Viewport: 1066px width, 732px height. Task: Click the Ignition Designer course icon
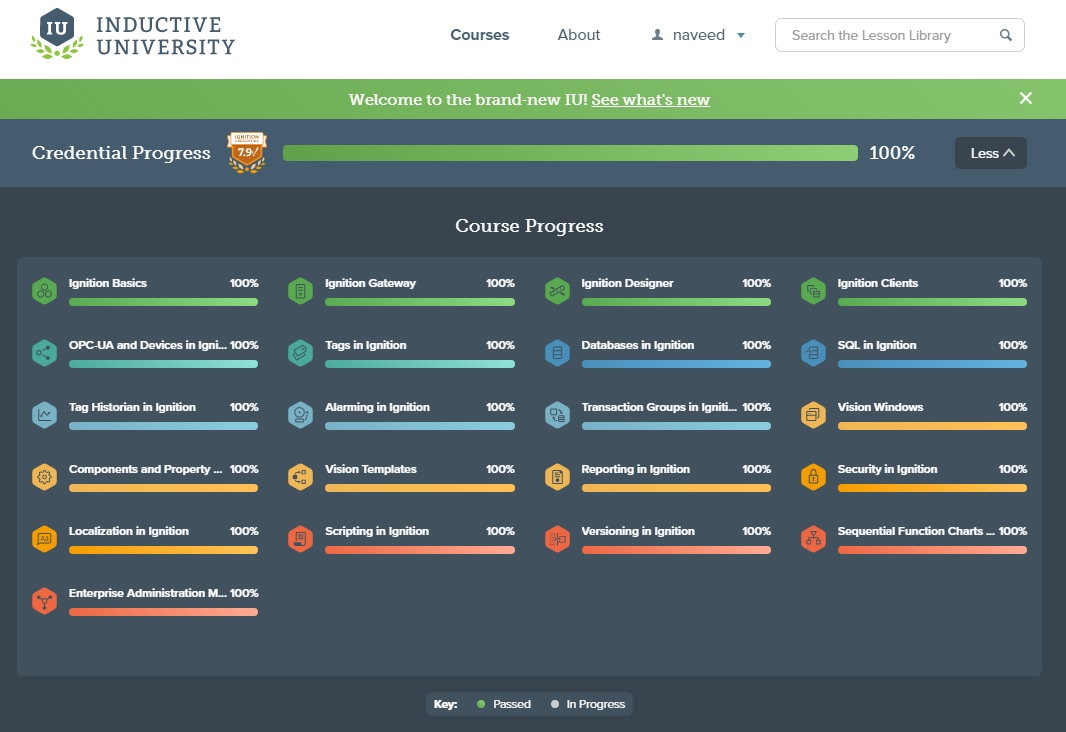[557, 291]
